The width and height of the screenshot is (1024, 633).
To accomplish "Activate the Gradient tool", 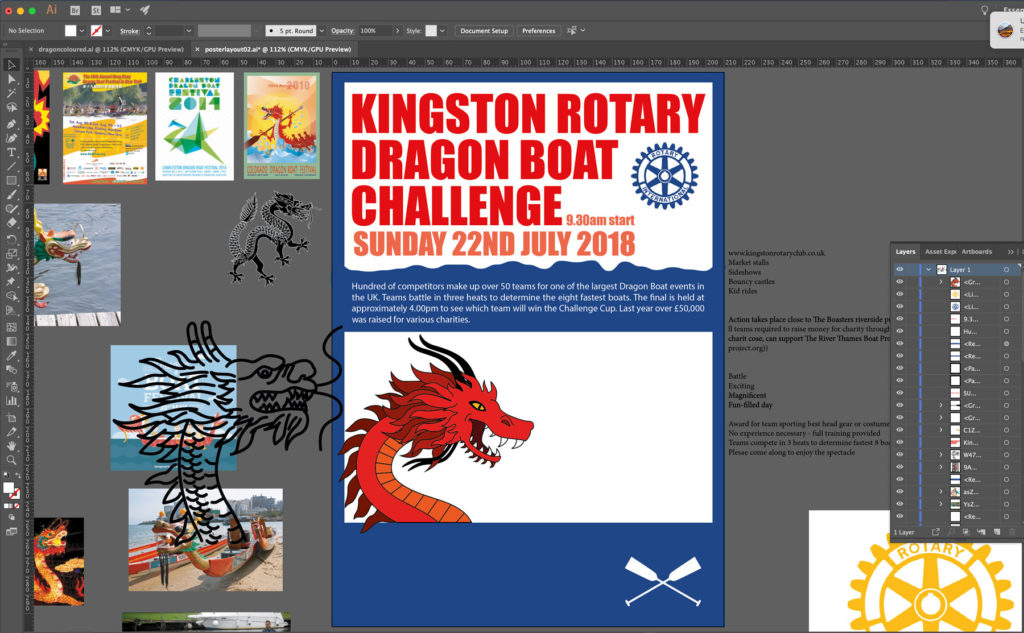I will coord(11,341).
